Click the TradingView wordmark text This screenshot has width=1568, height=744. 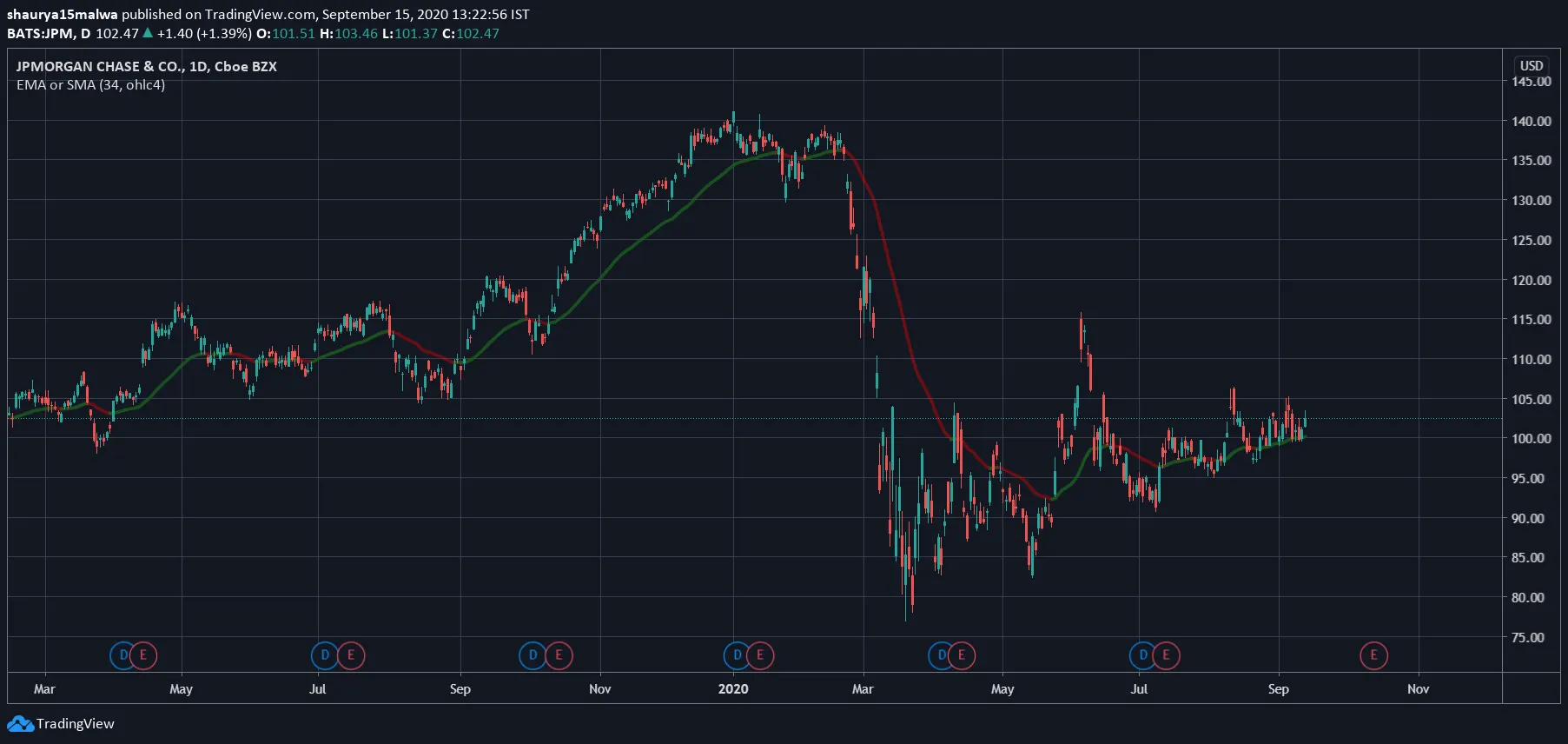coord(76,724)
